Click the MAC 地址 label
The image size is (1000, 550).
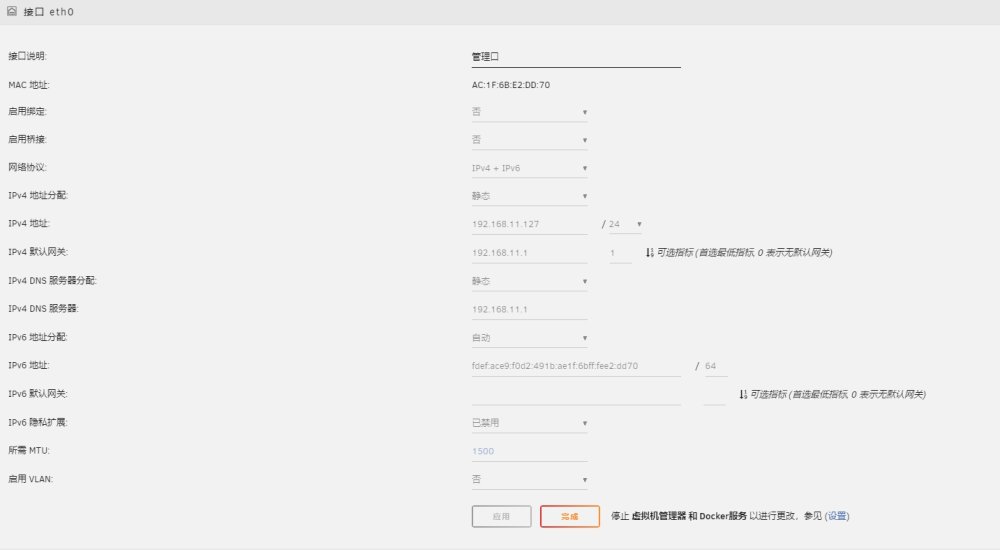(x=29, y=85)
